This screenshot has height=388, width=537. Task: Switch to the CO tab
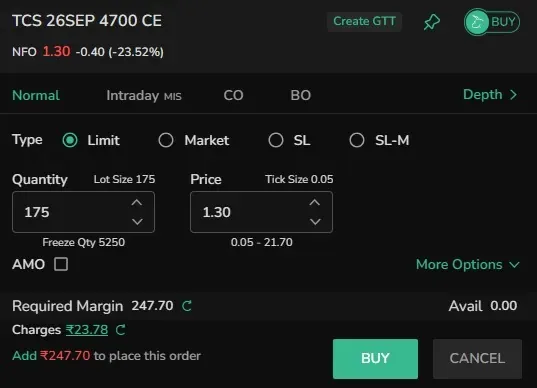[x=233, y=95]
